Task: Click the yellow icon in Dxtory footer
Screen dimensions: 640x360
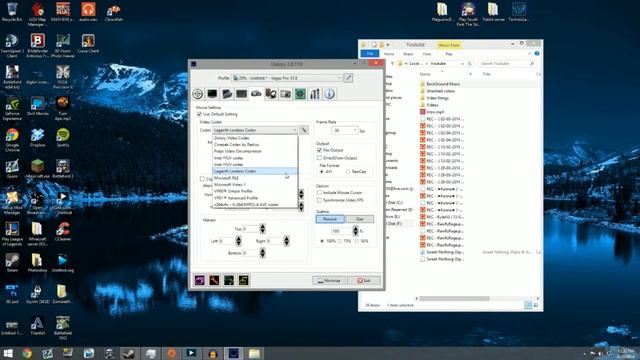Action: click(244, 280)
